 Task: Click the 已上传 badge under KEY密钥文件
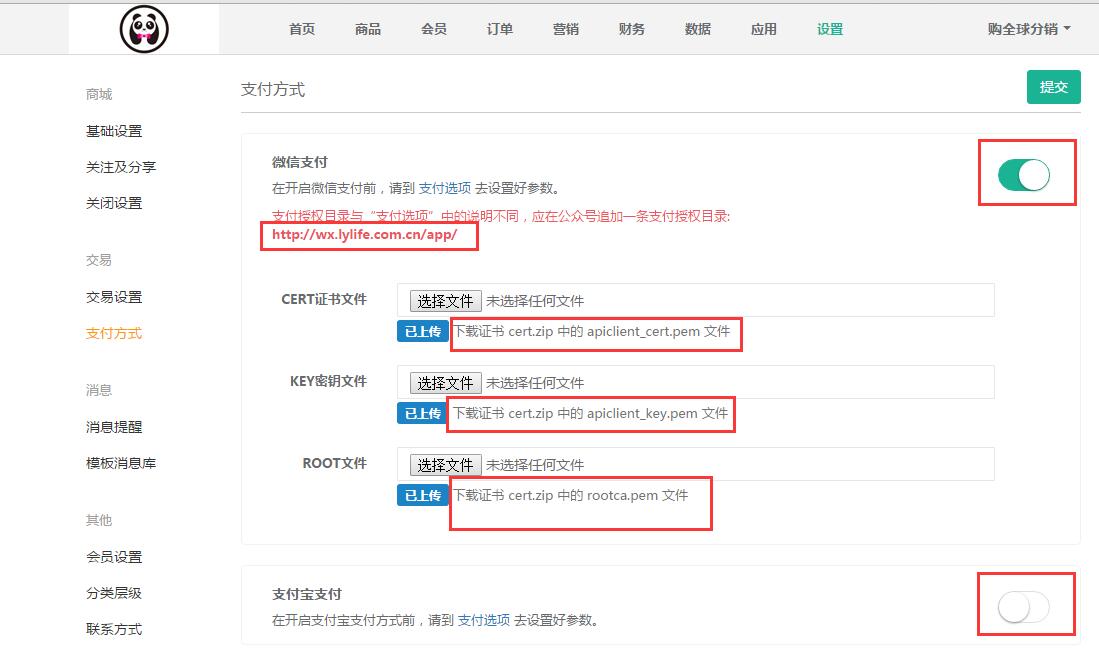(423, 413)
